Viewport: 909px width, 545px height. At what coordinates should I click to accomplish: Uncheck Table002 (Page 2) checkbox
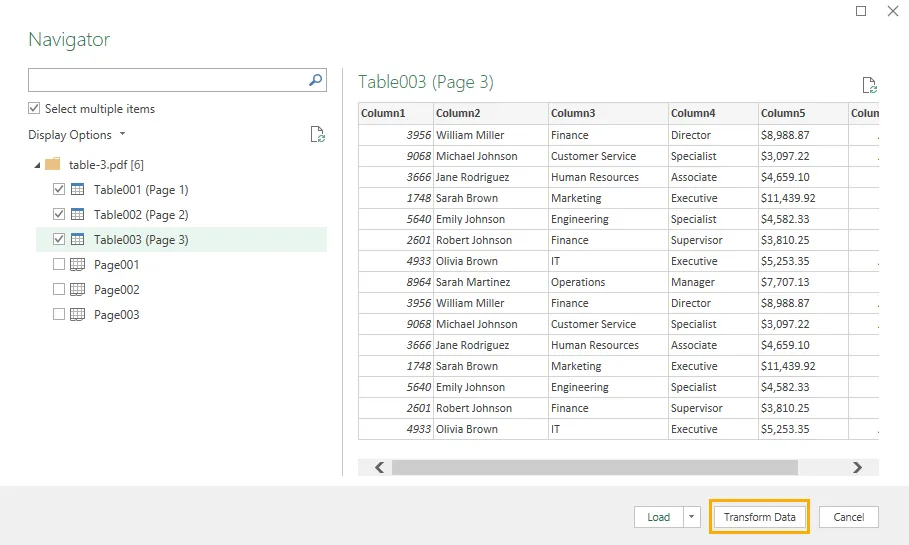[59, 214]
